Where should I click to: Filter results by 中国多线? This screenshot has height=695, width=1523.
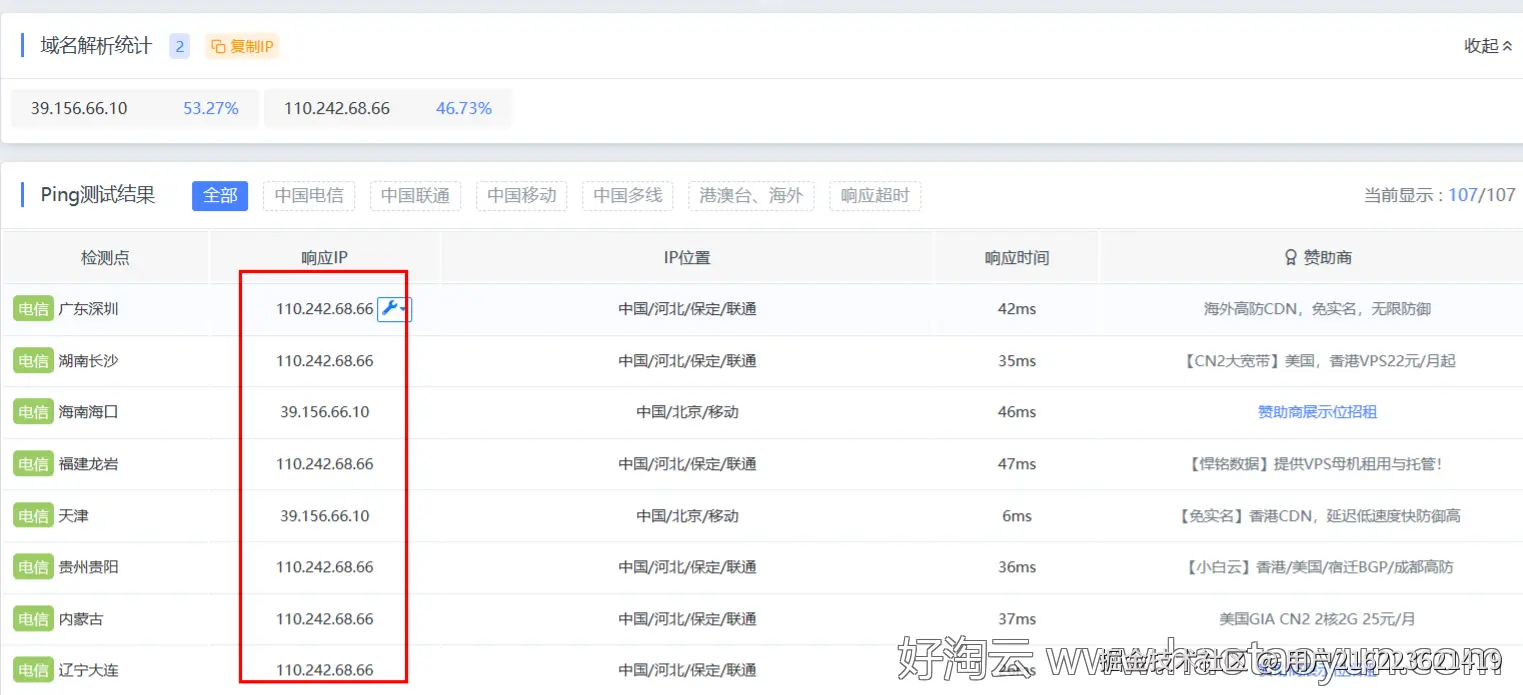click(x=628, y=195)
